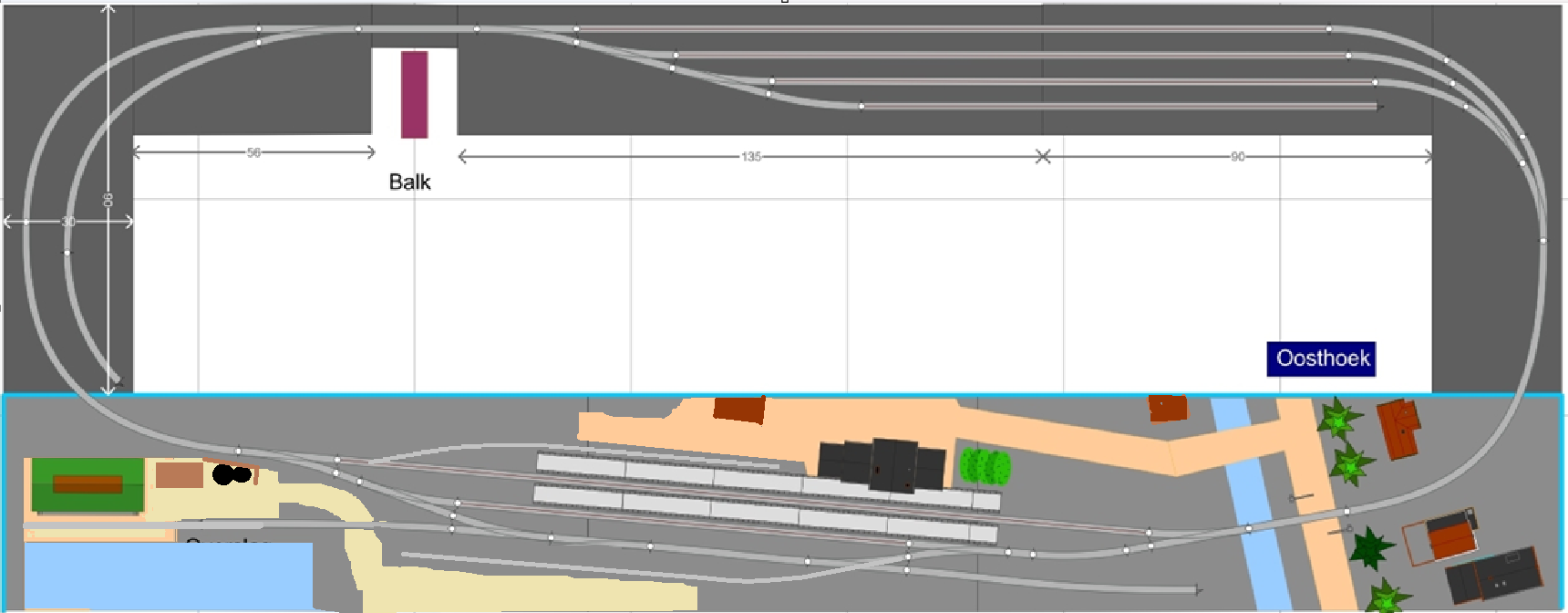
Task: Select the two black round tanks
Action: coord(231,474)
